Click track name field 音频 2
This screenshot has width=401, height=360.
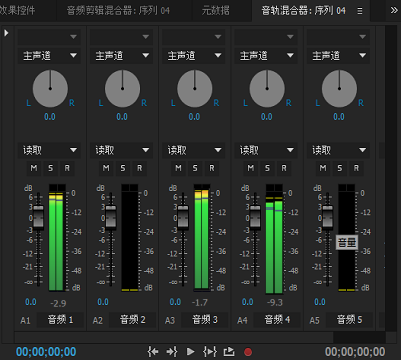[133, 320]
